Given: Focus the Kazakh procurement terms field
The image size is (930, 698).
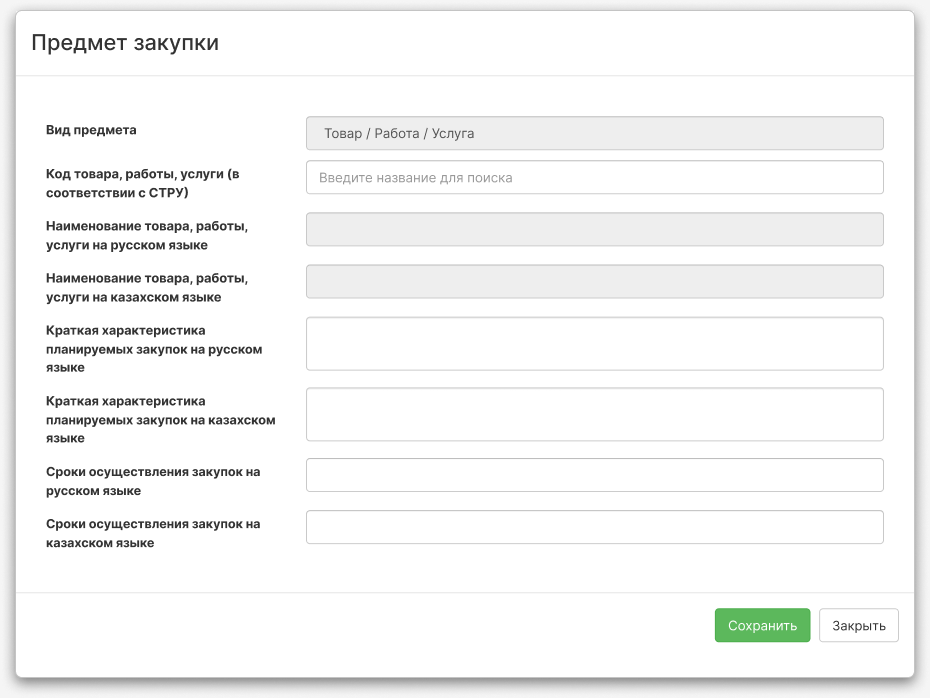Looking at the screenshot, I should pyautogui.click(x=594, y=527).
